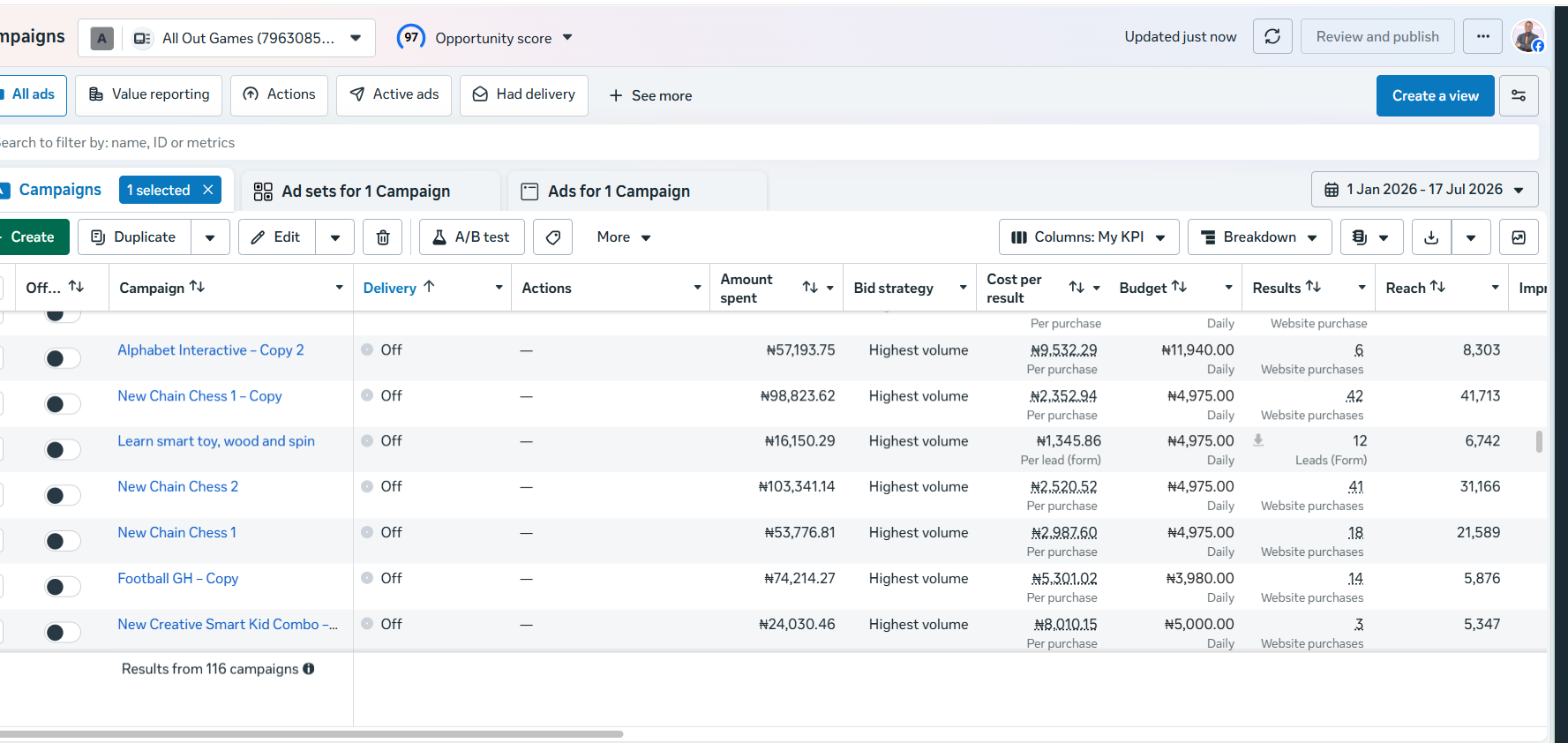1568x743 pixels.
Task: Open Campaign column options arrow
Action: coord(340,288)
